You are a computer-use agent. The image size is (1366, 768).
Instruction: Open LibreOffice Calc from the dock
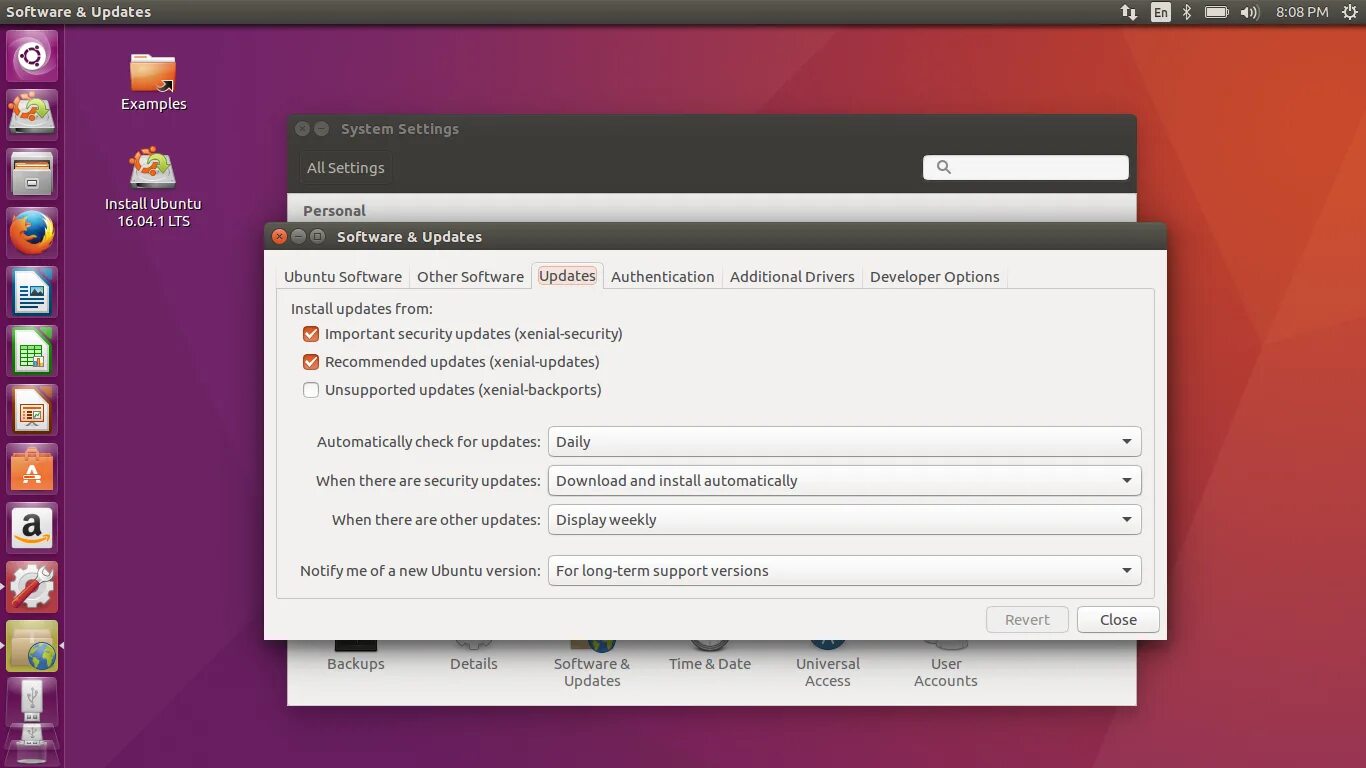coord(32,350)
